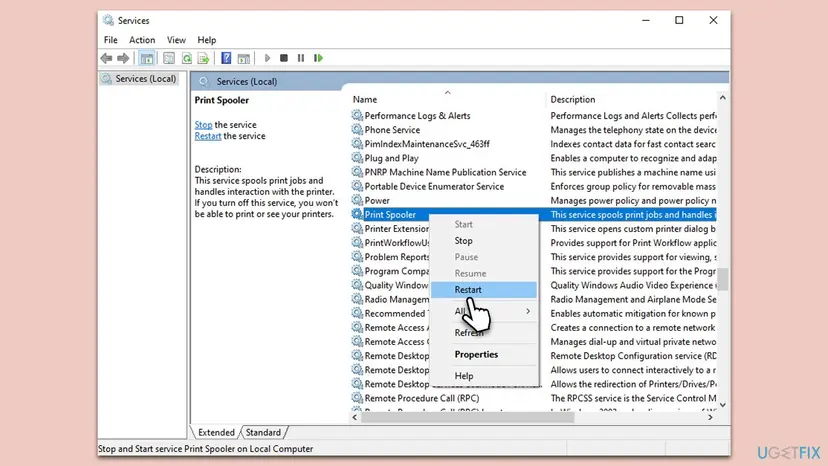Choose Refresh in the context menu
Image resolution: width=828 pixels, height=466 pixels.
click(x=484, y=333)
